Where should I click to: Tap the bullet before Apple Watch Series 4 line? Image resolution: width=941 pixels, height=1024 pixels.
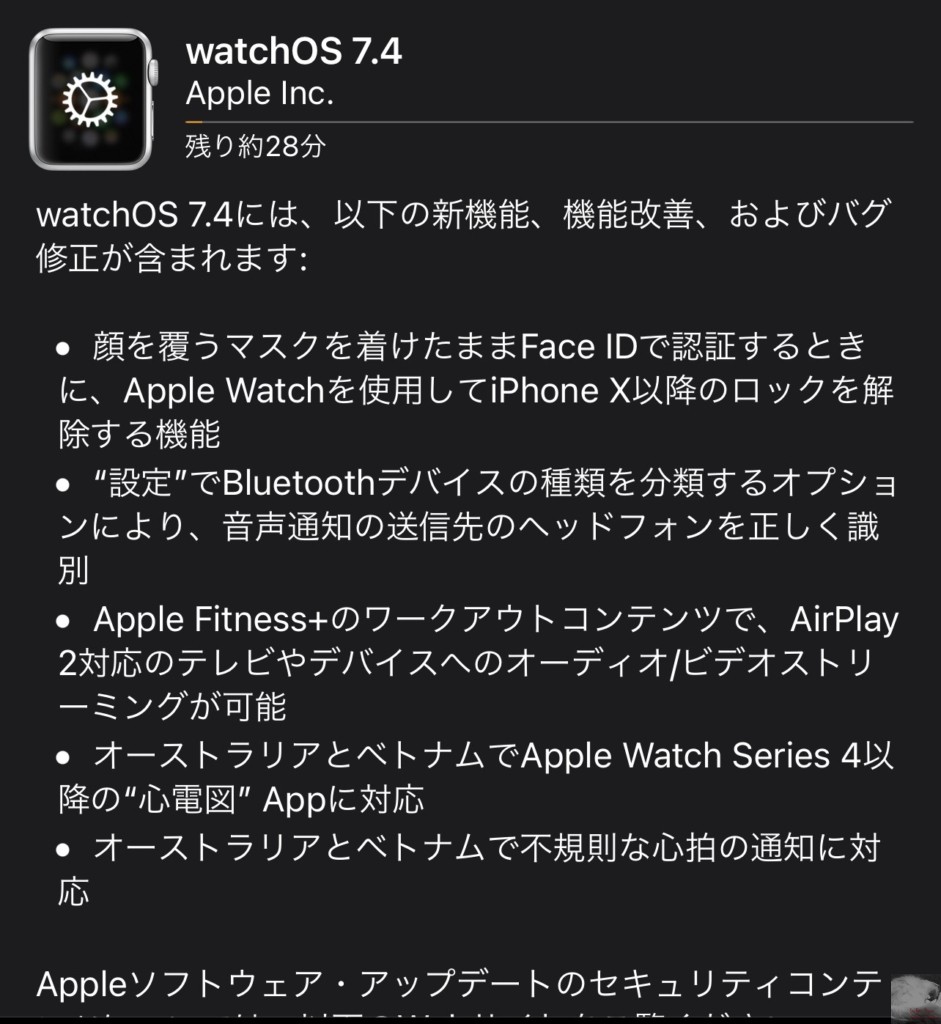(x=63, y=758)
